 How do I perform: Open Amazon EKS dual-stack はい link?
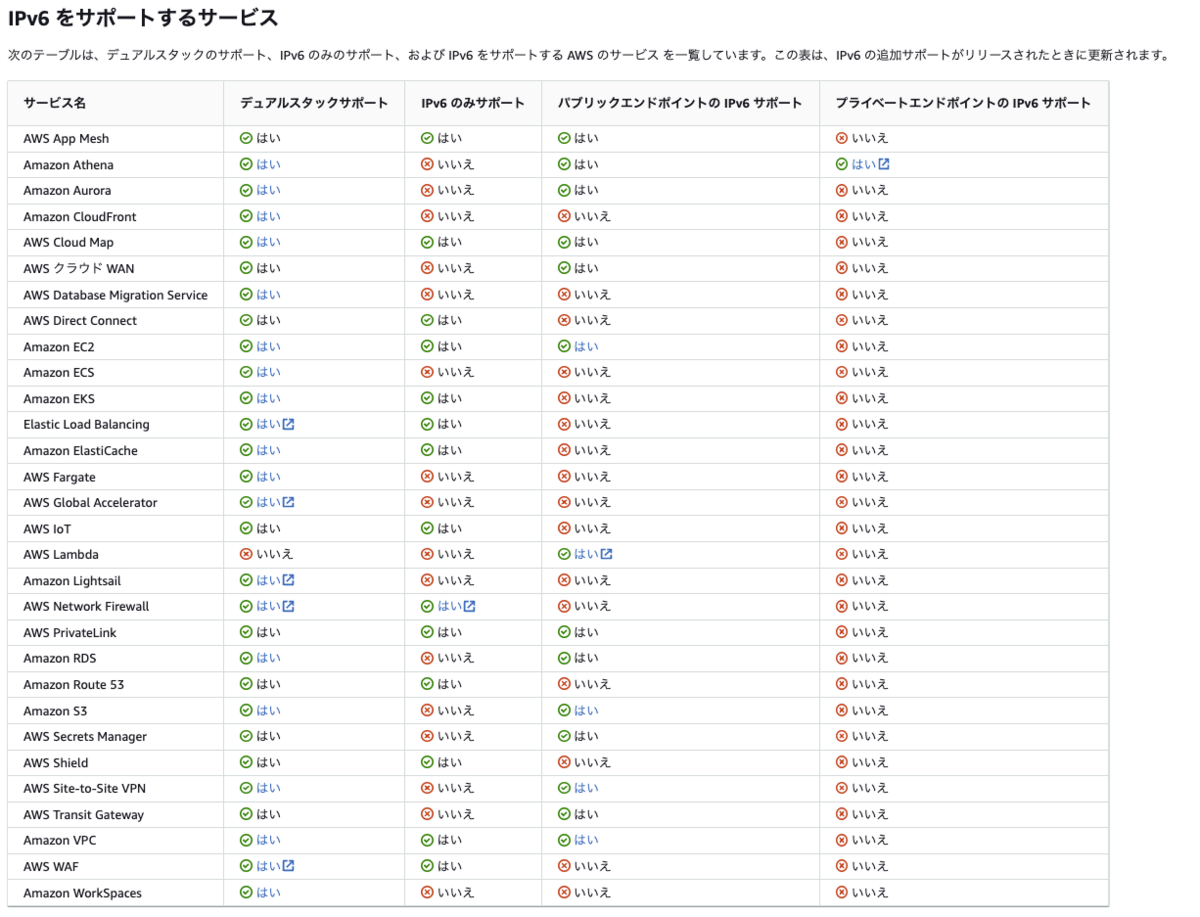(268, 398)
